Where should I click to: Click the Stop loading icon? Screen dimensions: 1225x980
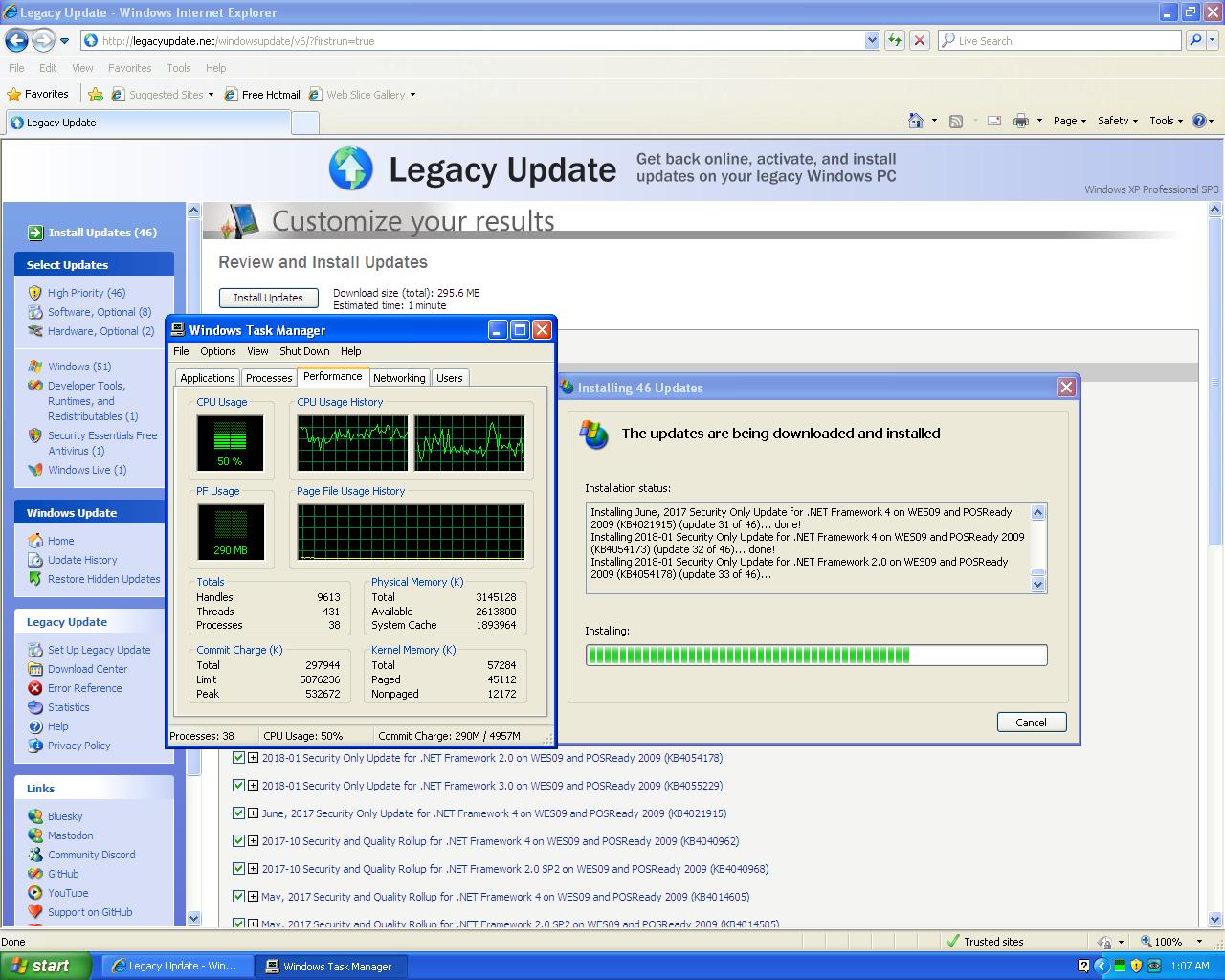[920, 40]
